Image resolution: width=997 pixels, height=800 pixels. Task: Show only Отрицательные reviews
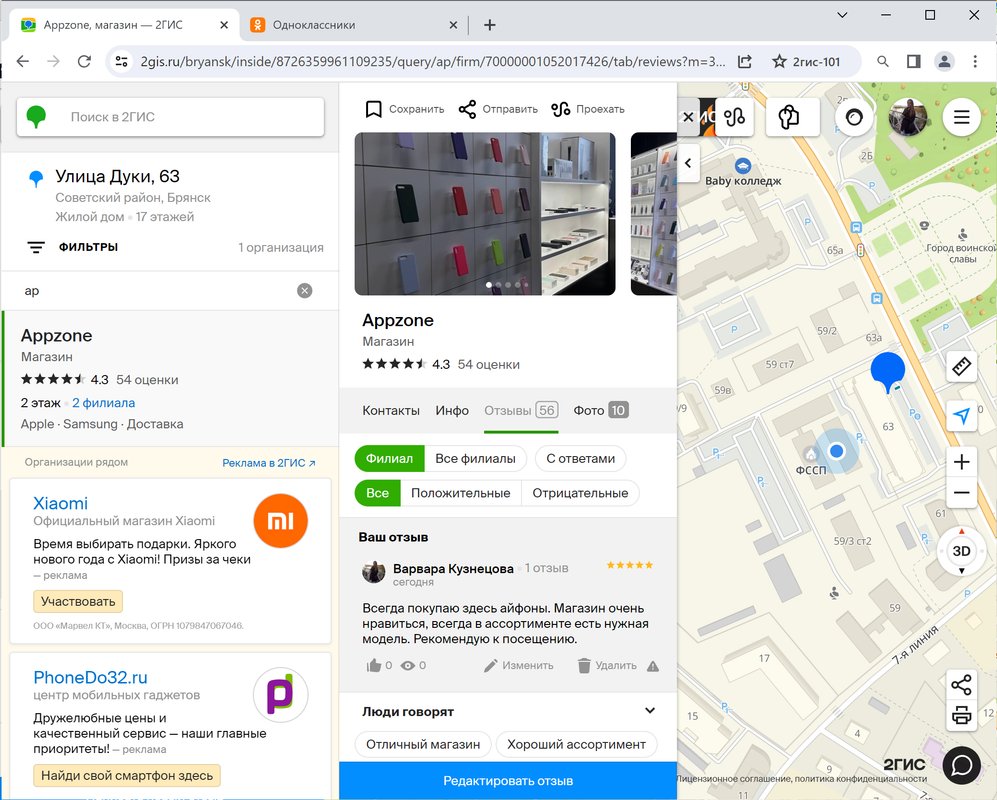pyautogui.click(x=580, y=493)
